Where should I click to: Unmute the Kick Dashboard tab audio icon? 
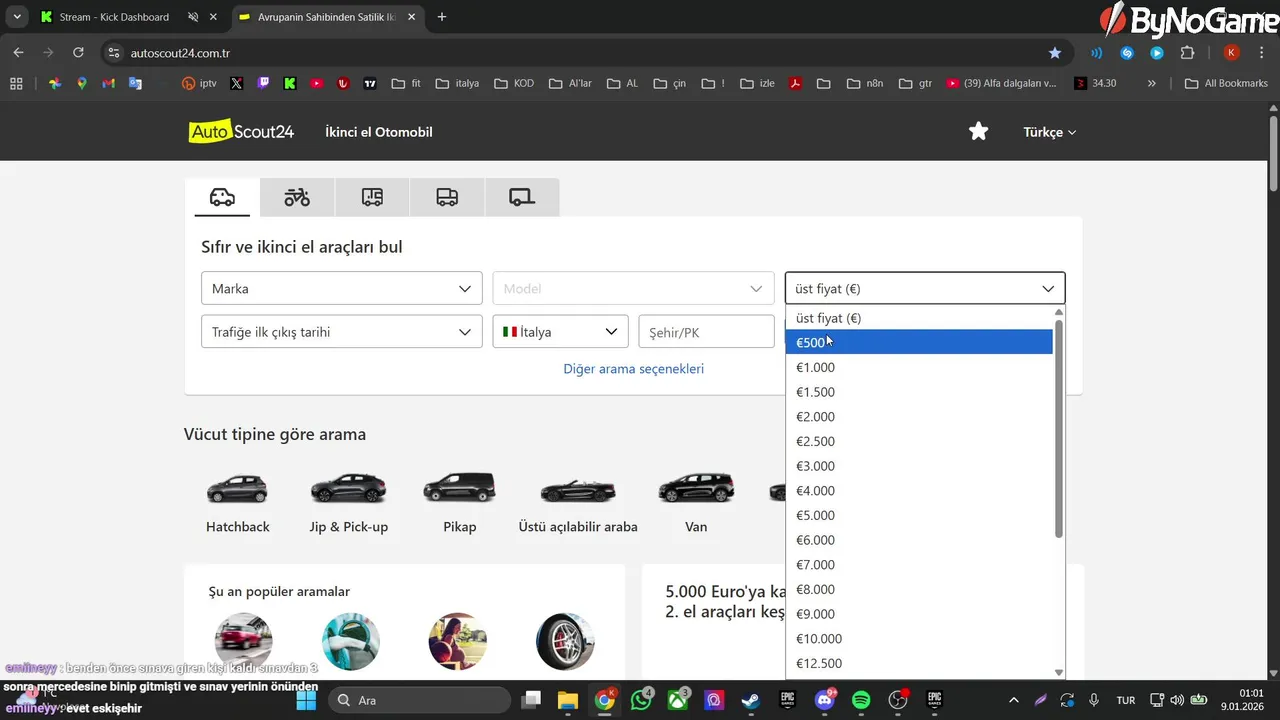pyautogui.click(x=193, y=17)
